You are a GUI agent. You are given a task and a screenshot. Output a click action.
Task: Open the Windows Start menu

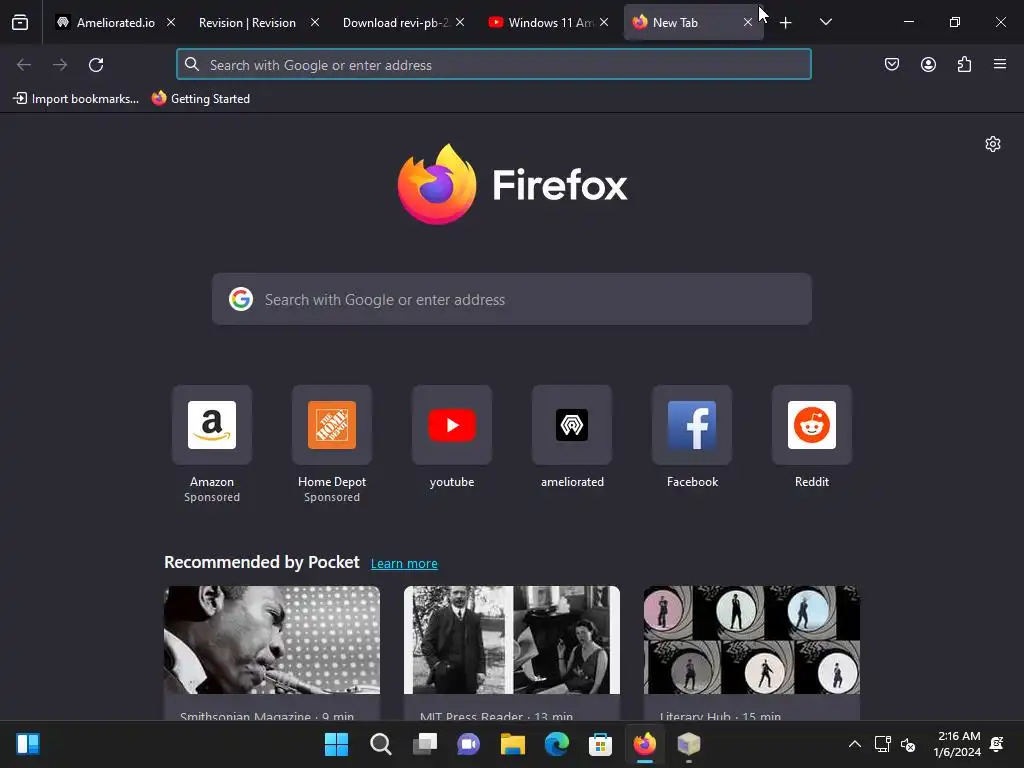coord(336,744)
